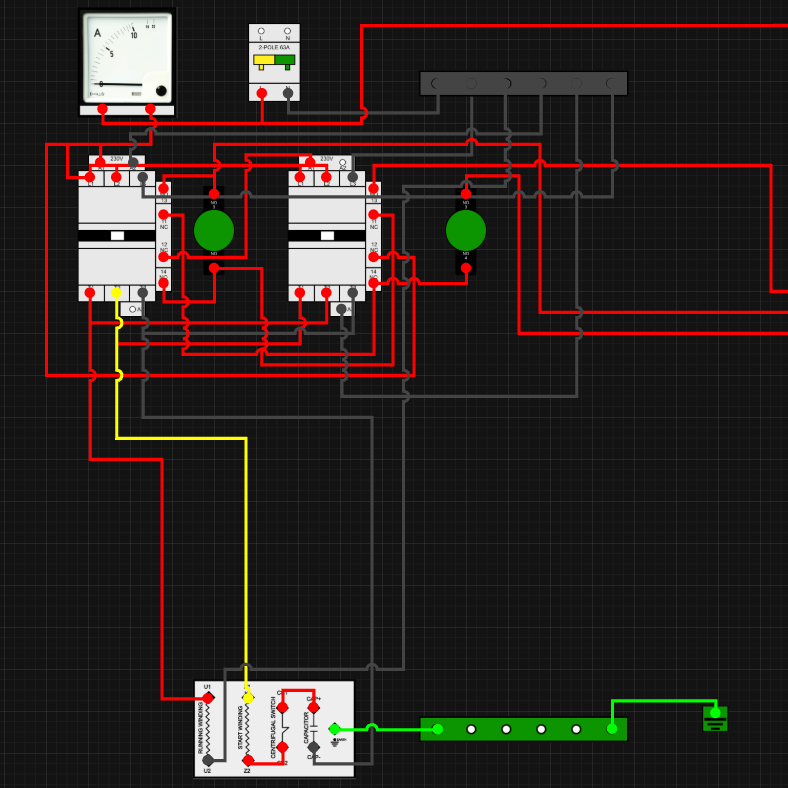
Task: Select the breaker's bottom gray output terminal
Action: [x=288, y=93]
